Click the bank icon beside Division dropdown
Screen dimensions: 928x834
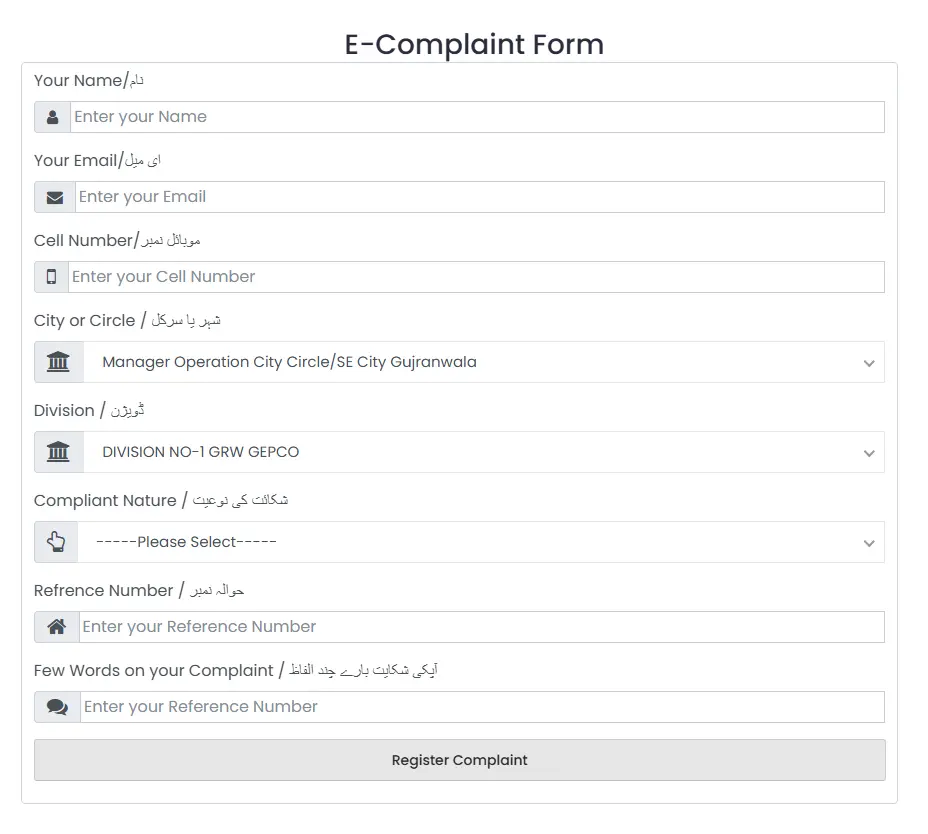pos(57,452)
